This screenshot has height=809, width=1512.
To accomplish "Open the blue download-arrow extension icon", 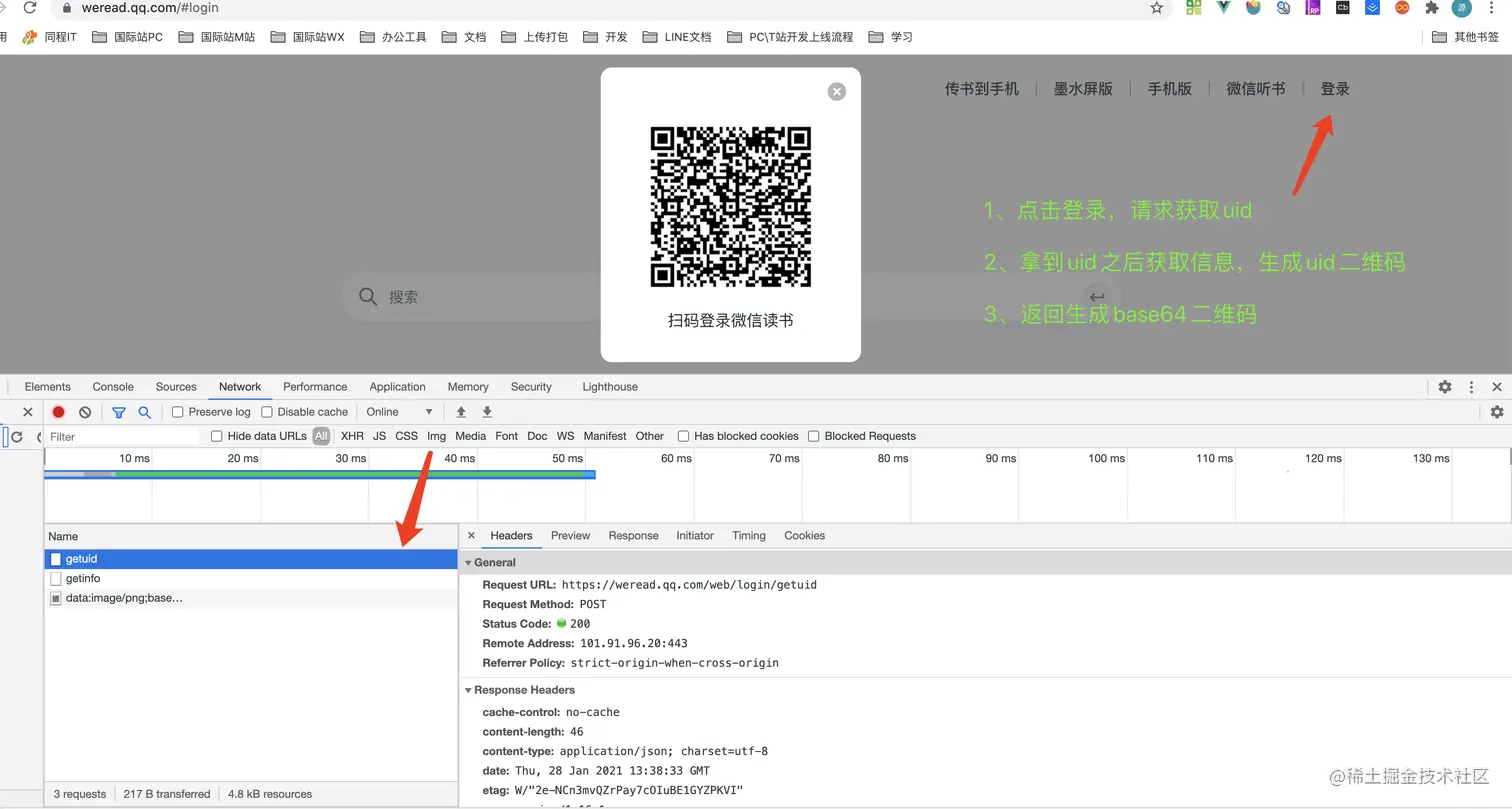I will pos(1373,7).
